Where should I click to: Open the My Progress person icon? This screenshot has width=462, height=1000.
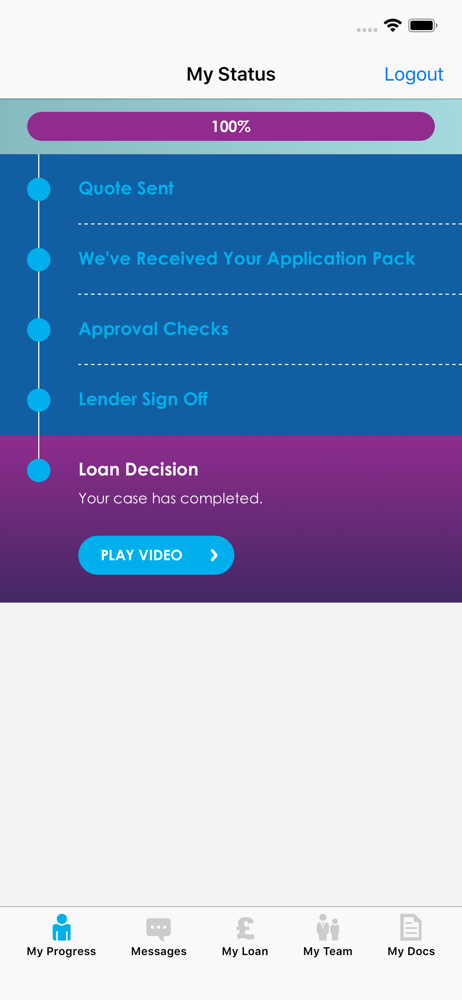point(61,927)
